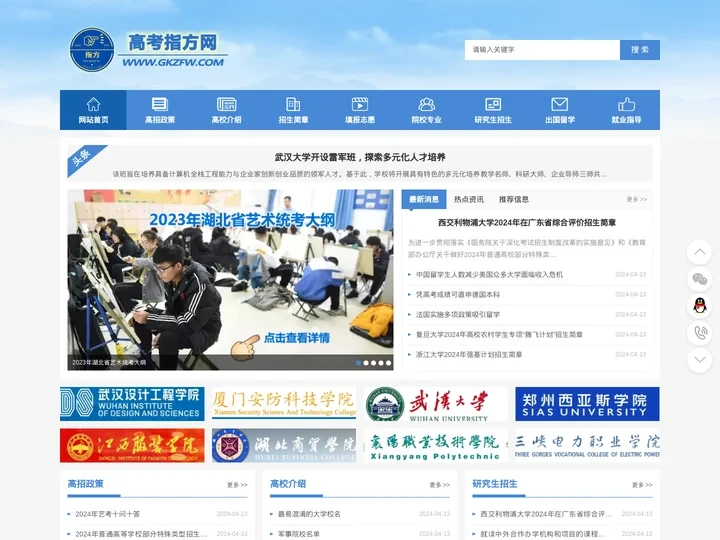Select the fourth carousel dot indicator

pyautogui.click(x=381, y=363)
